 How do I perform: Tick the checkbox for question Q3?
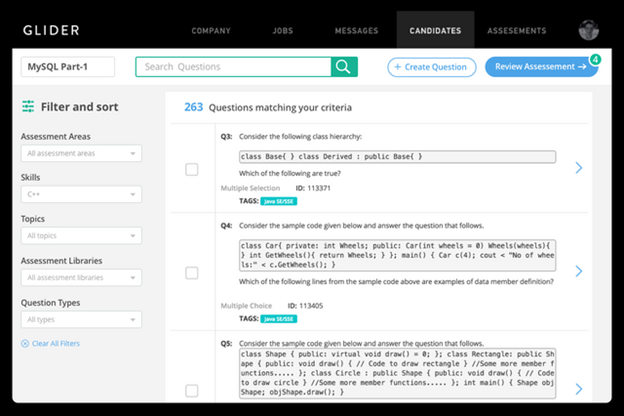pyautogui.click(x=191, y=169)
